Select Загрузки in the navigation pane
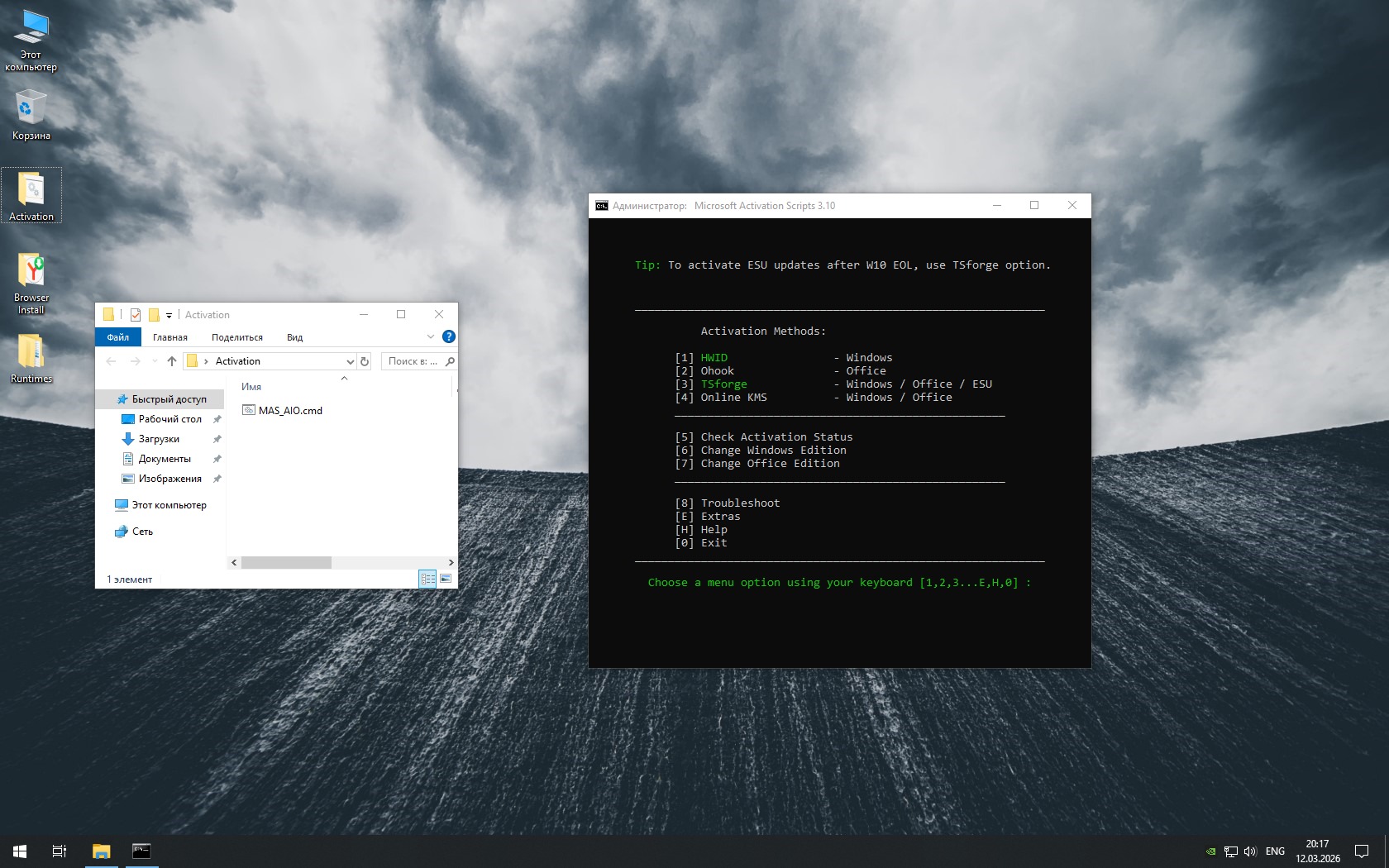 pyautogui.click(x=159, y=439)
